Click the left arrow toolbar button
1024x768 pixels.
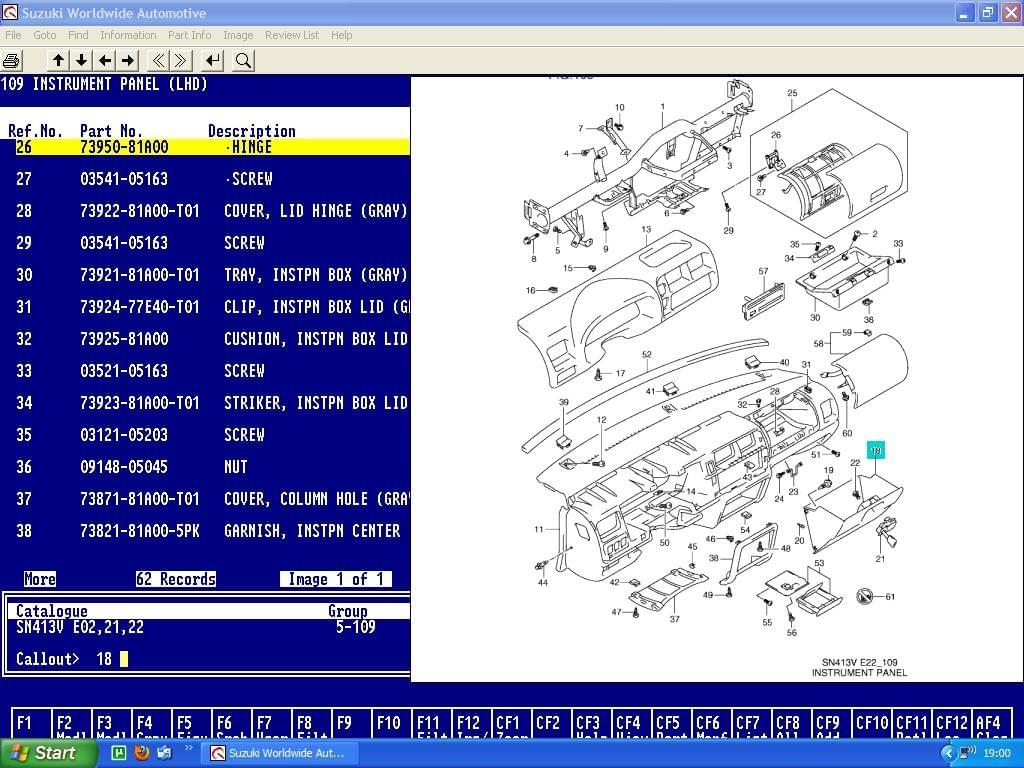pyautogui.click(x=104, y=61)
